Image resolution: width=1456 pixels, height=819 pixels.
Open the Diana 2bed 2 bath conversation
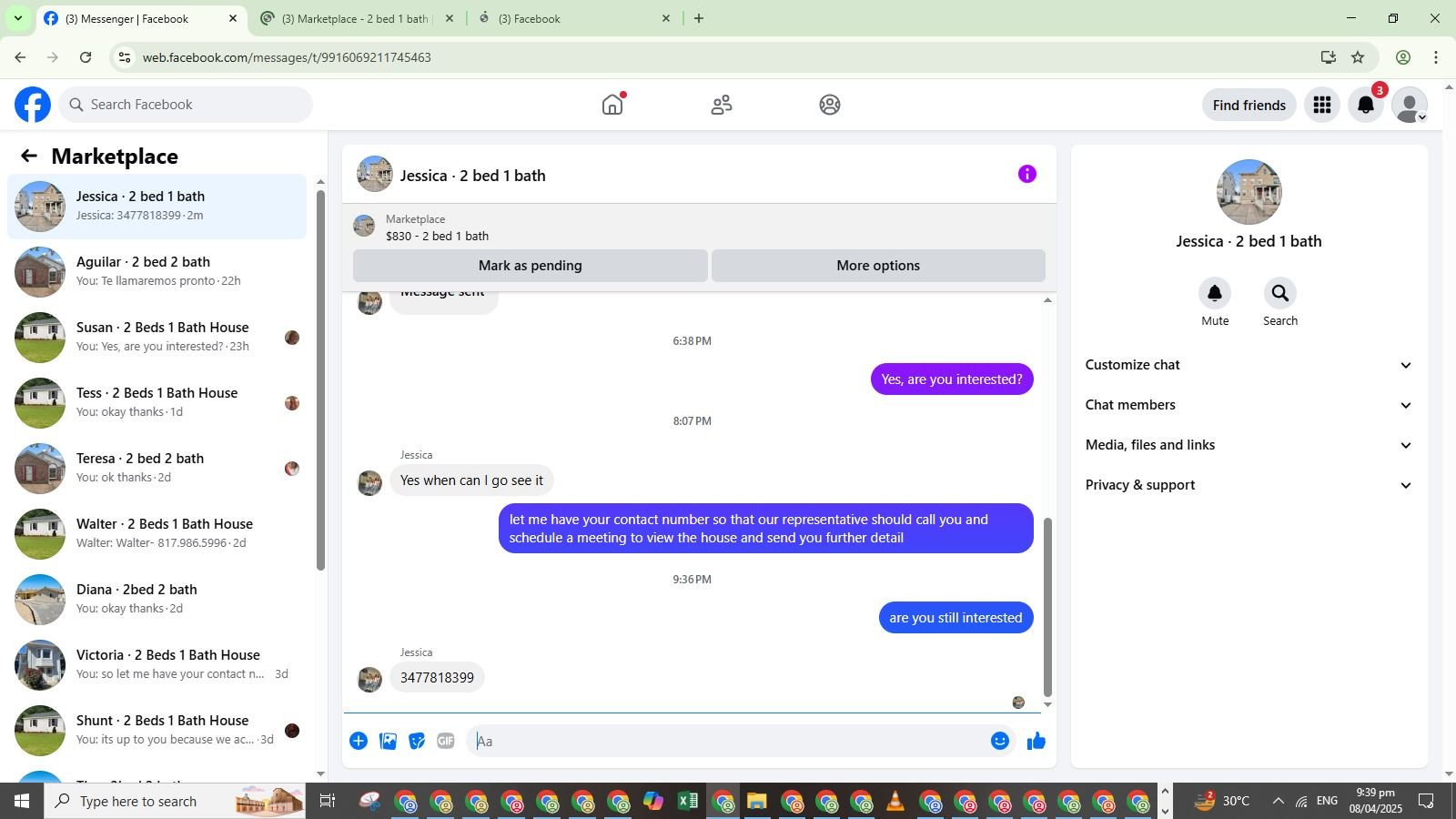tap(157, 600)
